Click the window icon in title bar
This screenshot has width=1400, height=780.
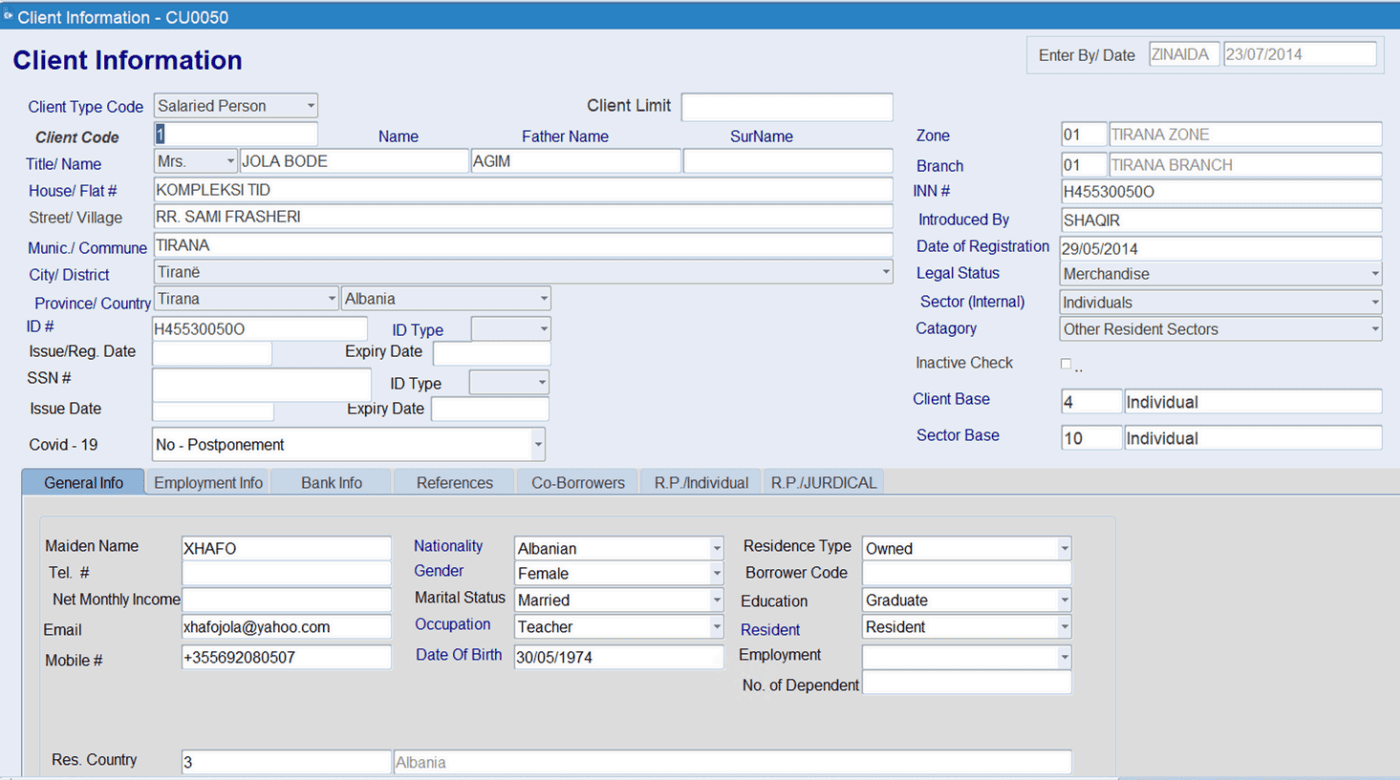click(x=8, y=16)
